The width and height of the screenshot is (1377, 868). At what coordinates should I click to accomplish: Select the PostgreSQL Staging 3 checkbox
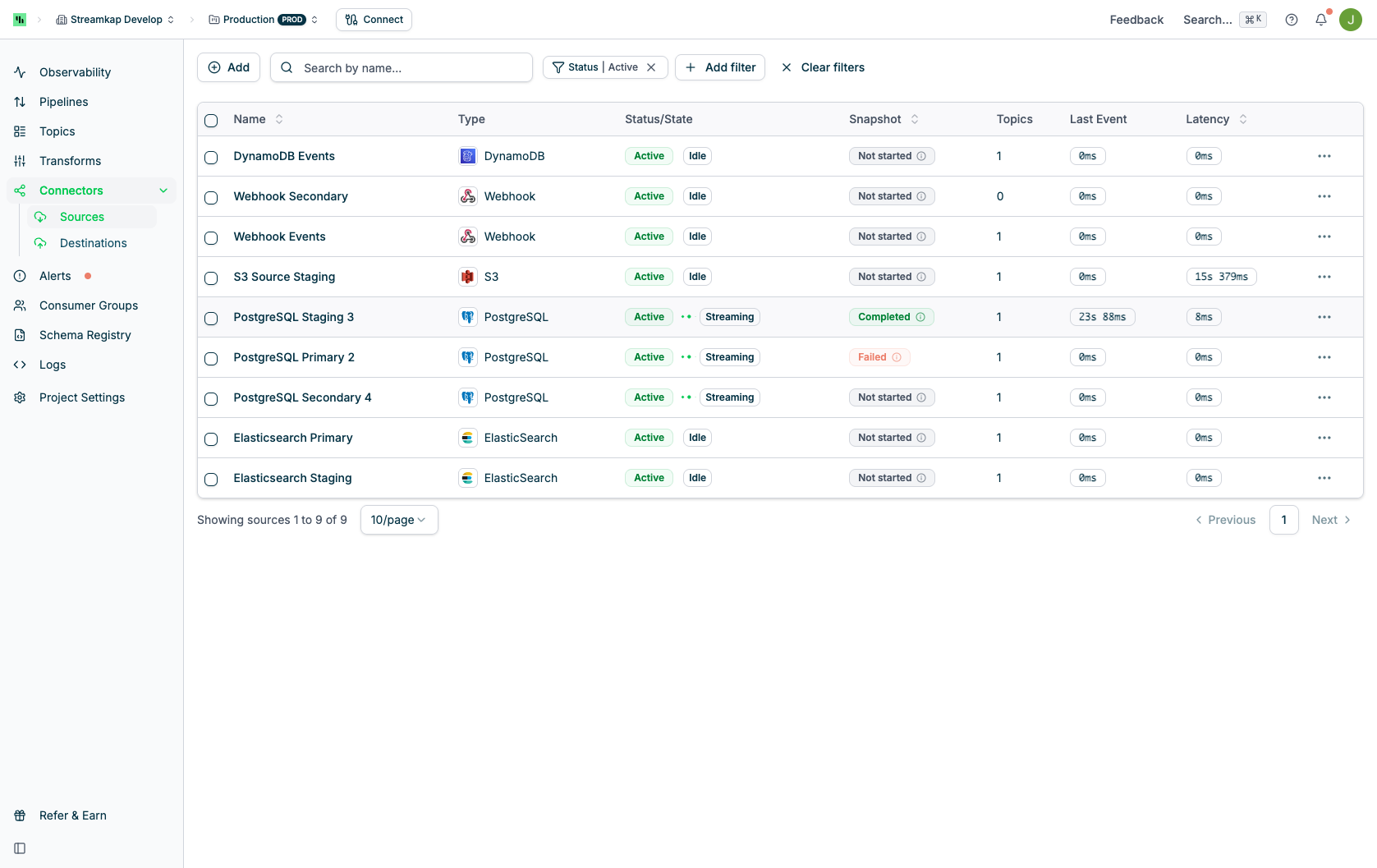211,319
